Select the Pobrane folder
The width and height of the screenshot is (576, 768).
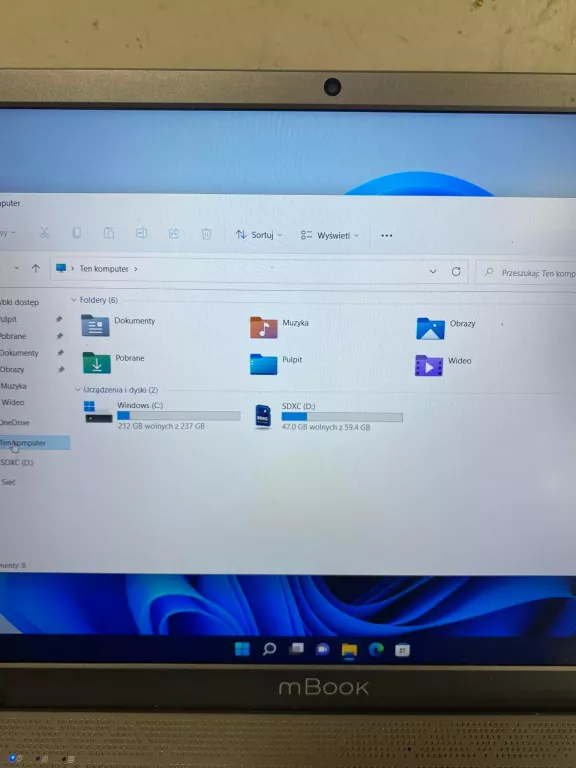(114, 362)
